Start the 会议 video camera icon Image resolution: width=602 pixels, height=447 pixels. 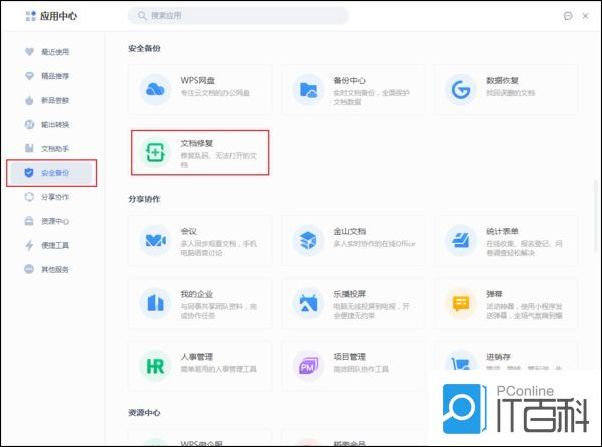coord(155,240)
